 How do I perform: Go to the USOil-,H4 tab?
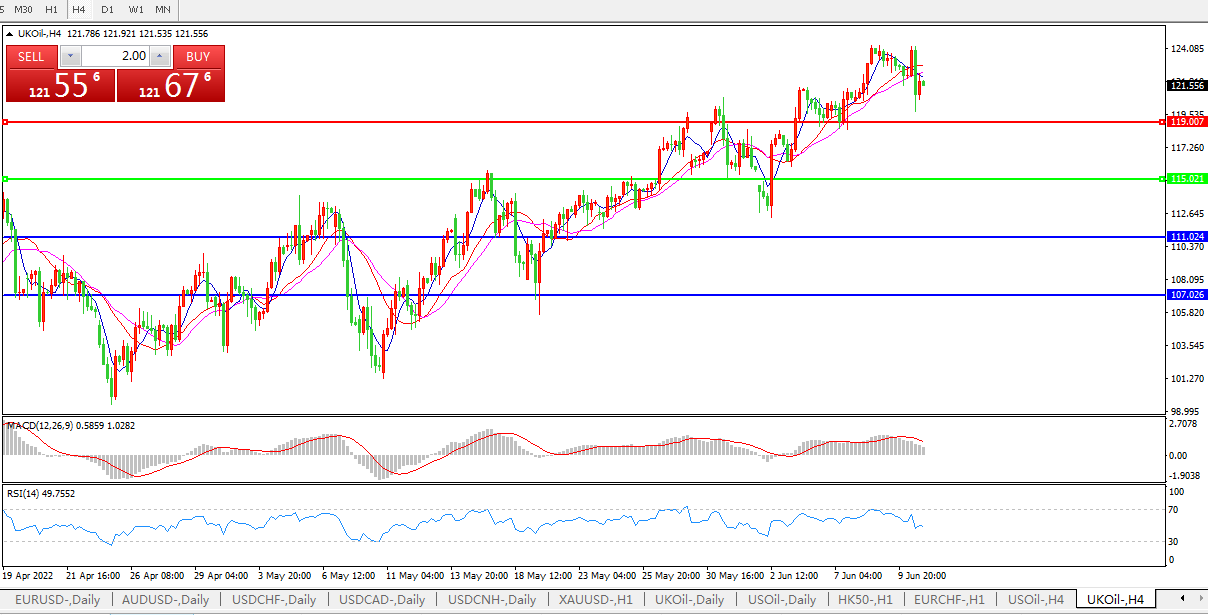tap(1035, 600)
